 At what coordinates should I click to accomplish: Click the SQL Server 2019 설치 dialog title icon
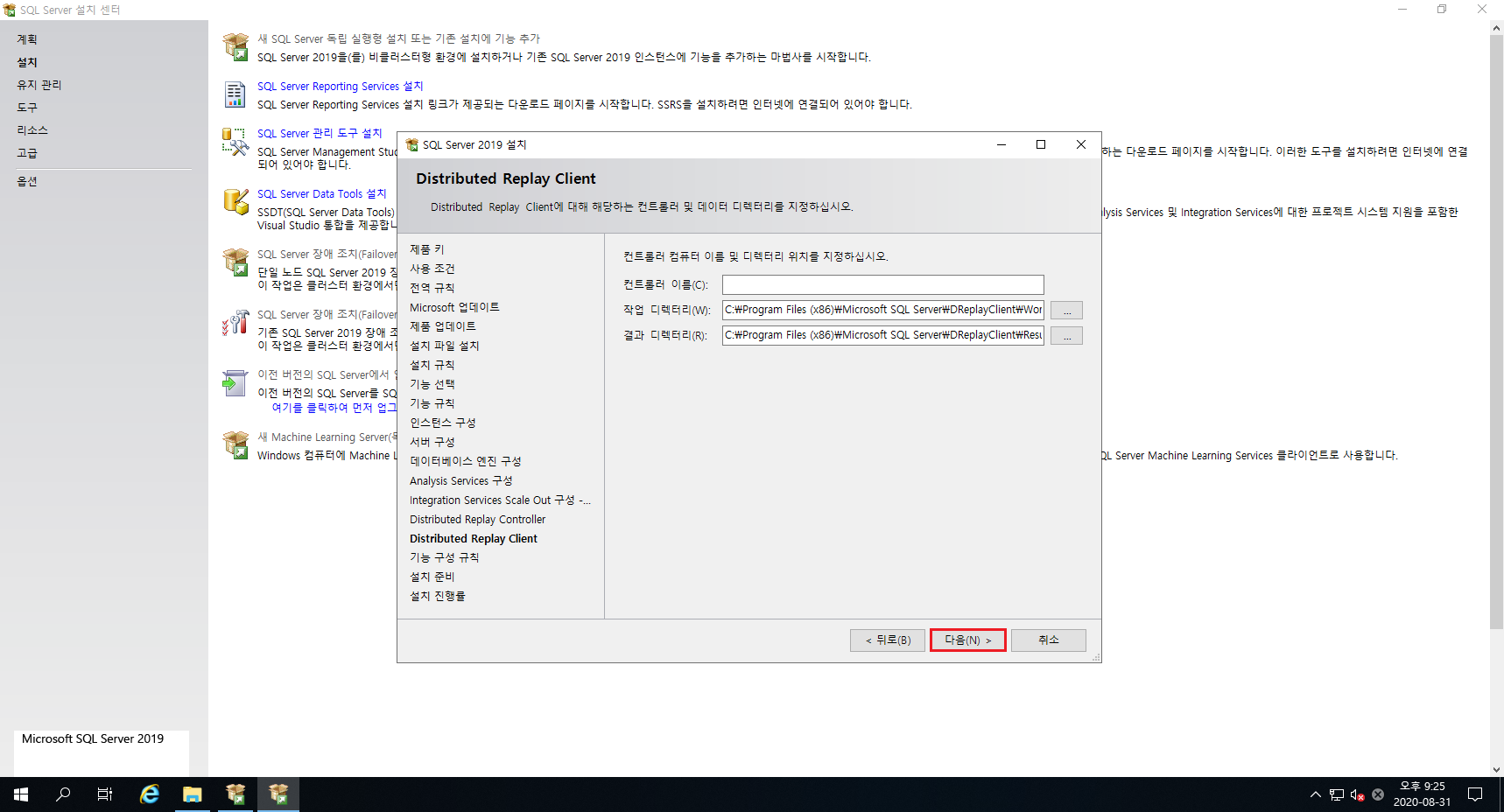[412, 145]
